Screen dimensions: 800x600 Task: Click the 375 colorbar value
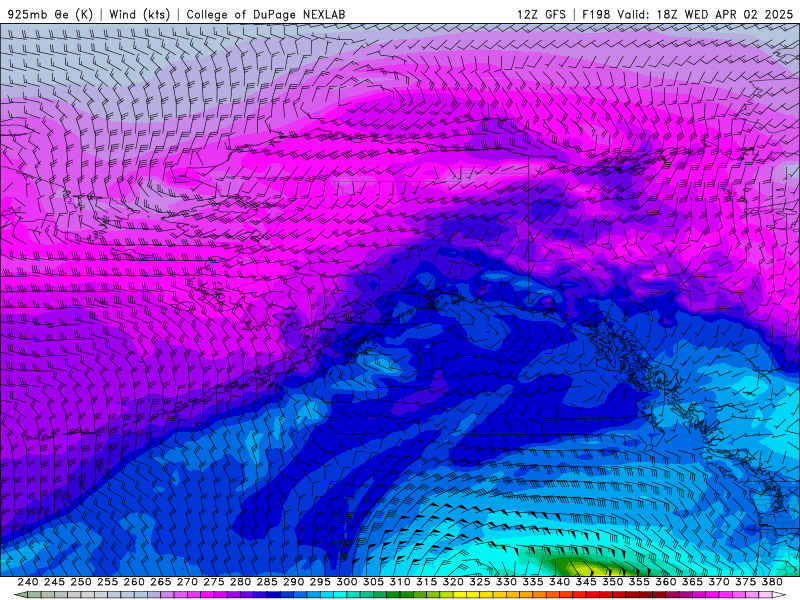(745, 582)
